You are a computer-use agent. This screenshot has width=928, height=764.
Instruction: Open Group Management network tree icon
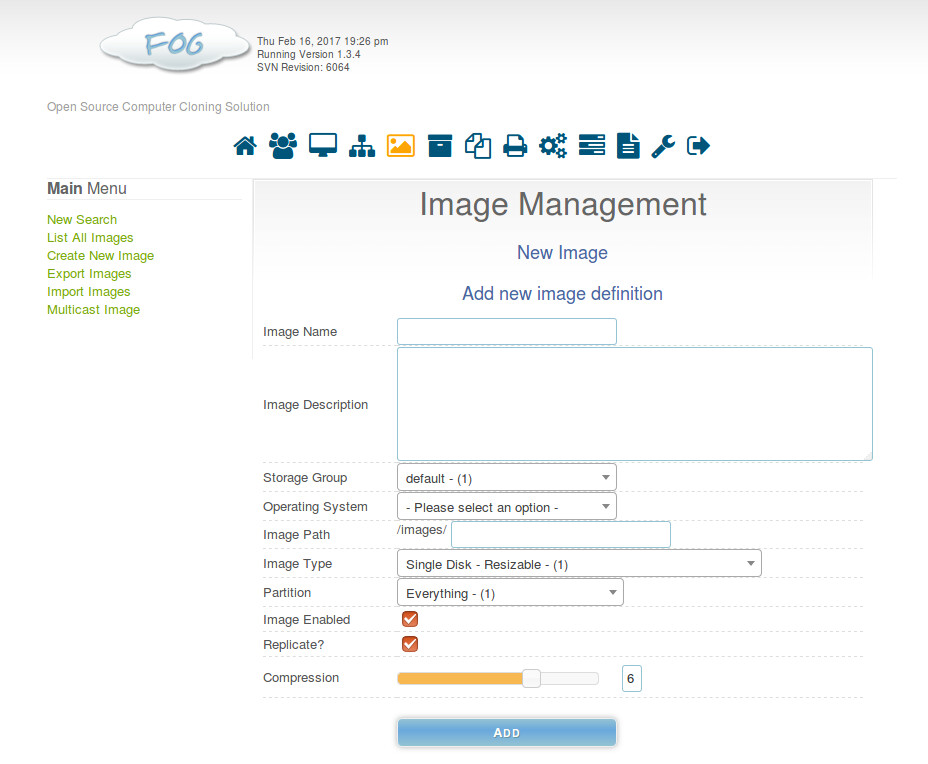(x=362, y=146)
